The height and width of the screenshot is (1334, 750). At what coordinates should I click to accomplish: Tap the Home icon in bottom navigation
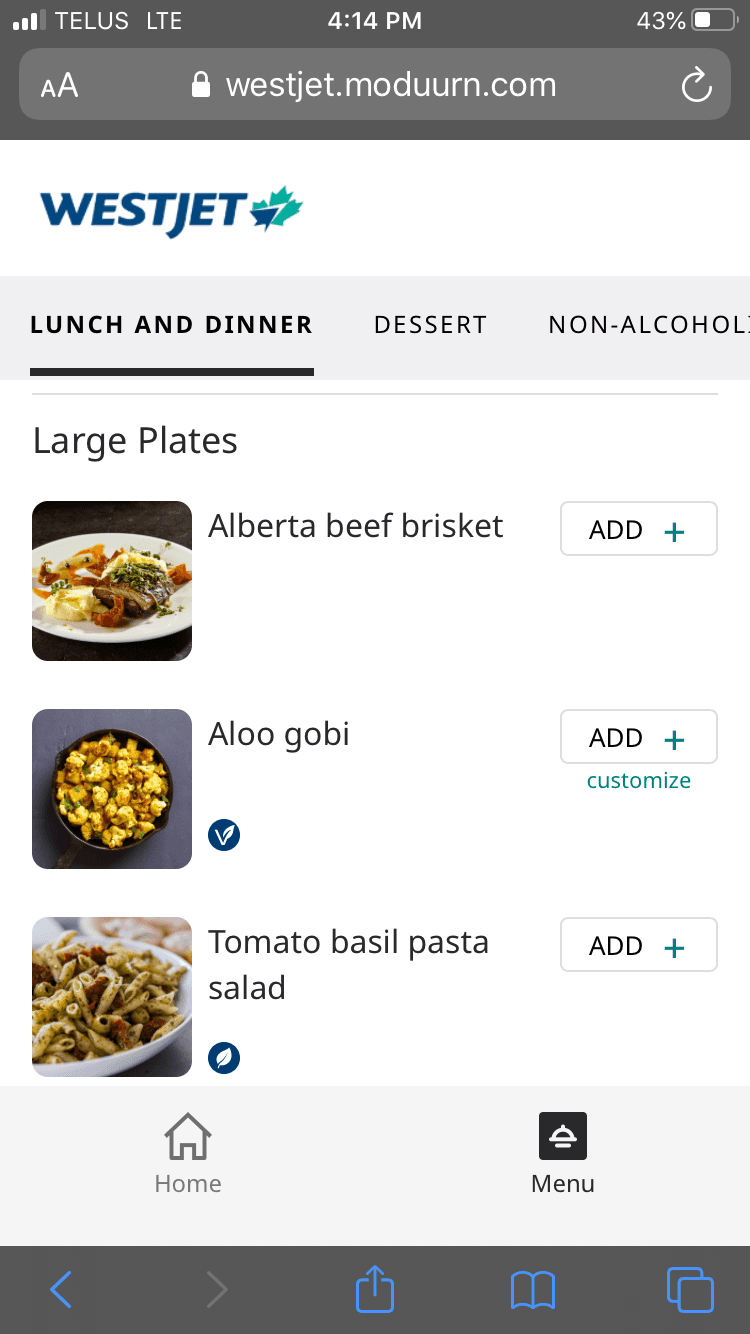click(188, 1138)
